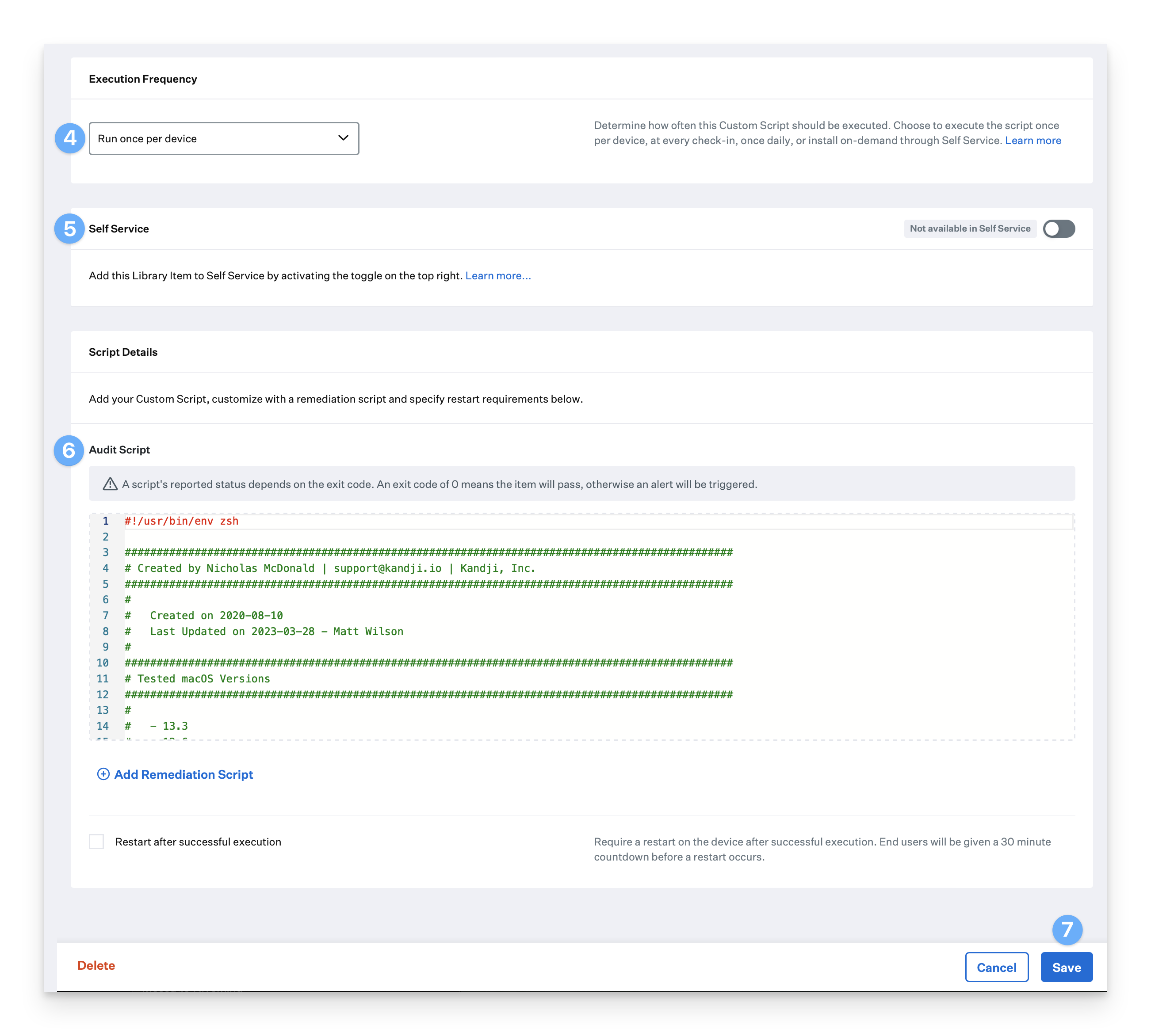Click the step 4 numbered badge

coord(70,138)
